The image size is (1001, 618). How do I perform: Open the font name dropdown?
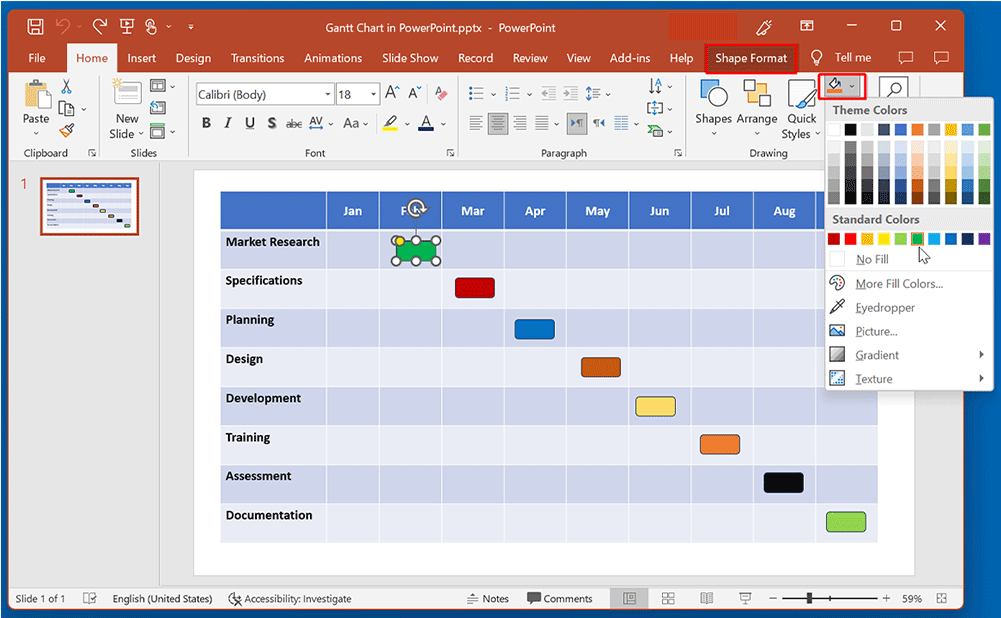(x=327, y=95)
